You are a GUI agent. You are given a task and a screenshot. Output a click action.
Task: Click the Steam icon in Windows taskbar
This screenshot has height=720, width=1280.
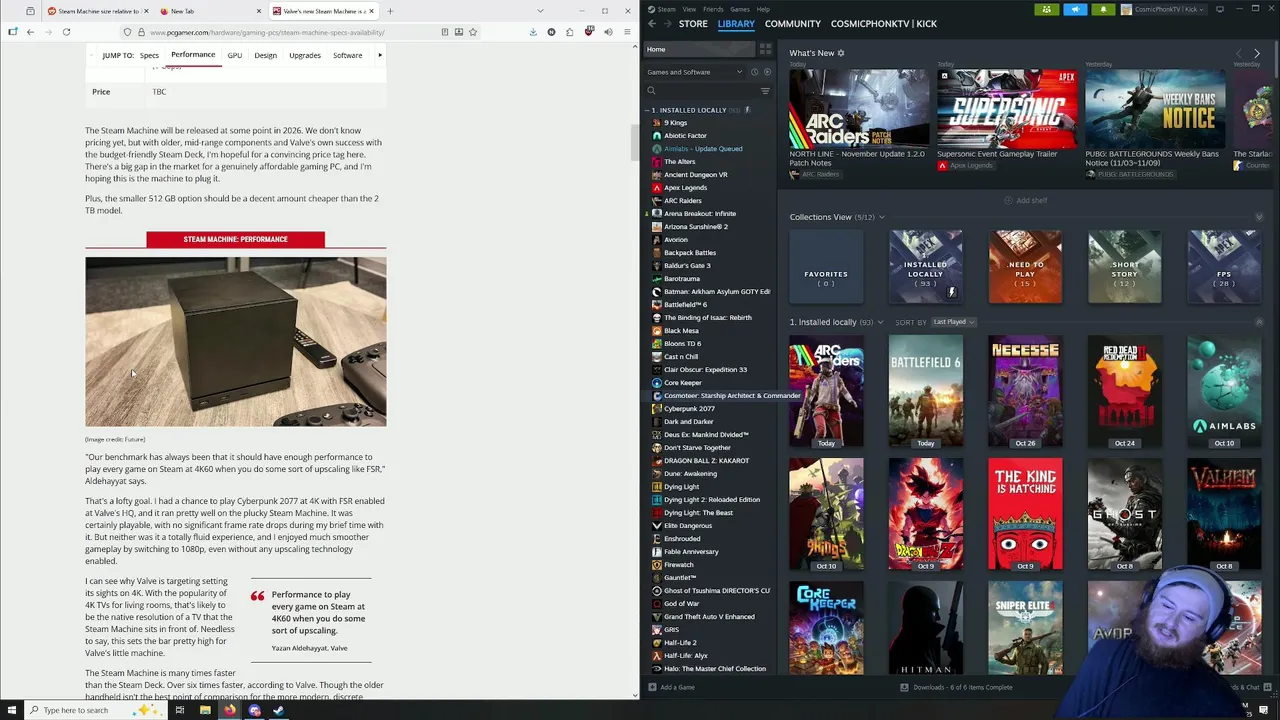[278, 710]
